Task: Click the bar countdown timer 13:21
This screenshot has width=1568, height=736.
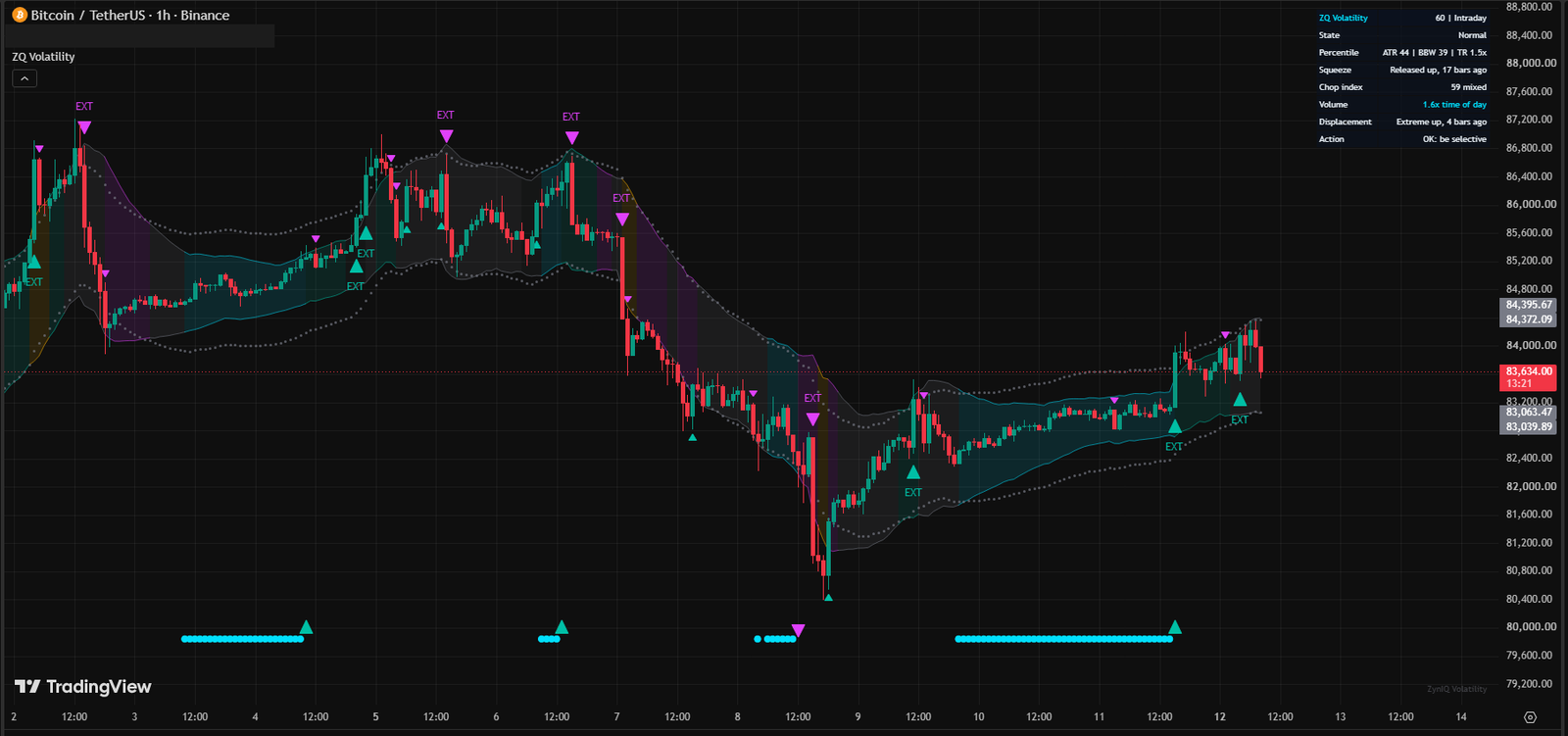Action: 1519,384
